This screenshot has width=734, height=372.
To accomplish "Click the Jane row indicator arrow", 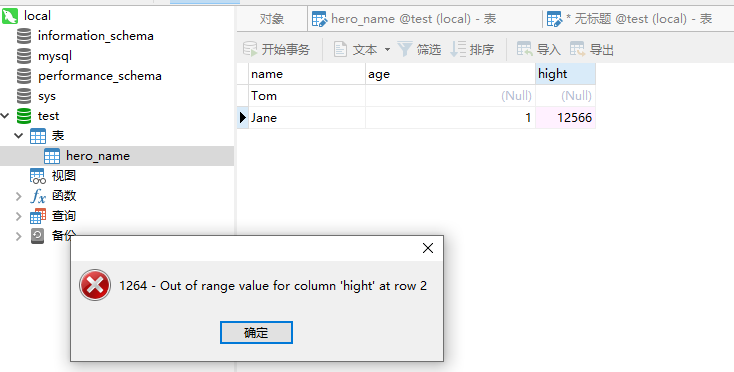I will 242,117.
